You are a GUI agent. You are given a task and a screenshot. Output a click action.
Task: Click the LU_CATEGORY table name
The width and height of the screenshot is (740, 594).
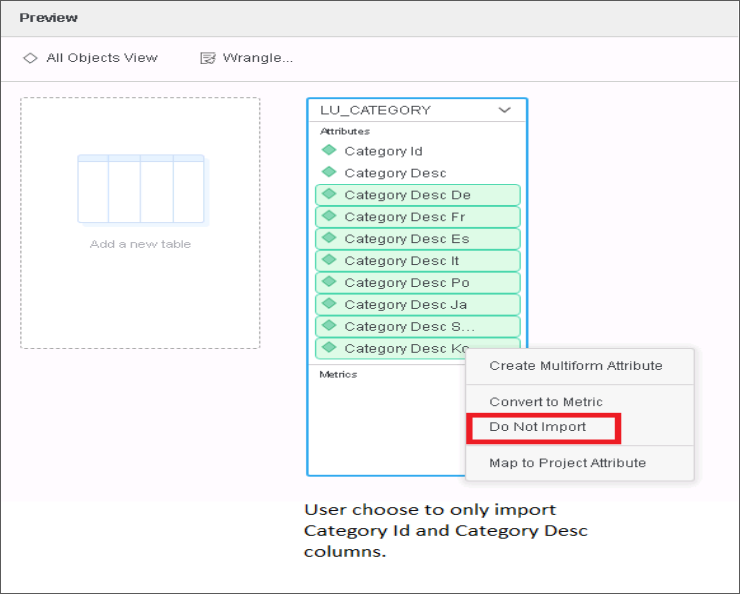[376, 110]
